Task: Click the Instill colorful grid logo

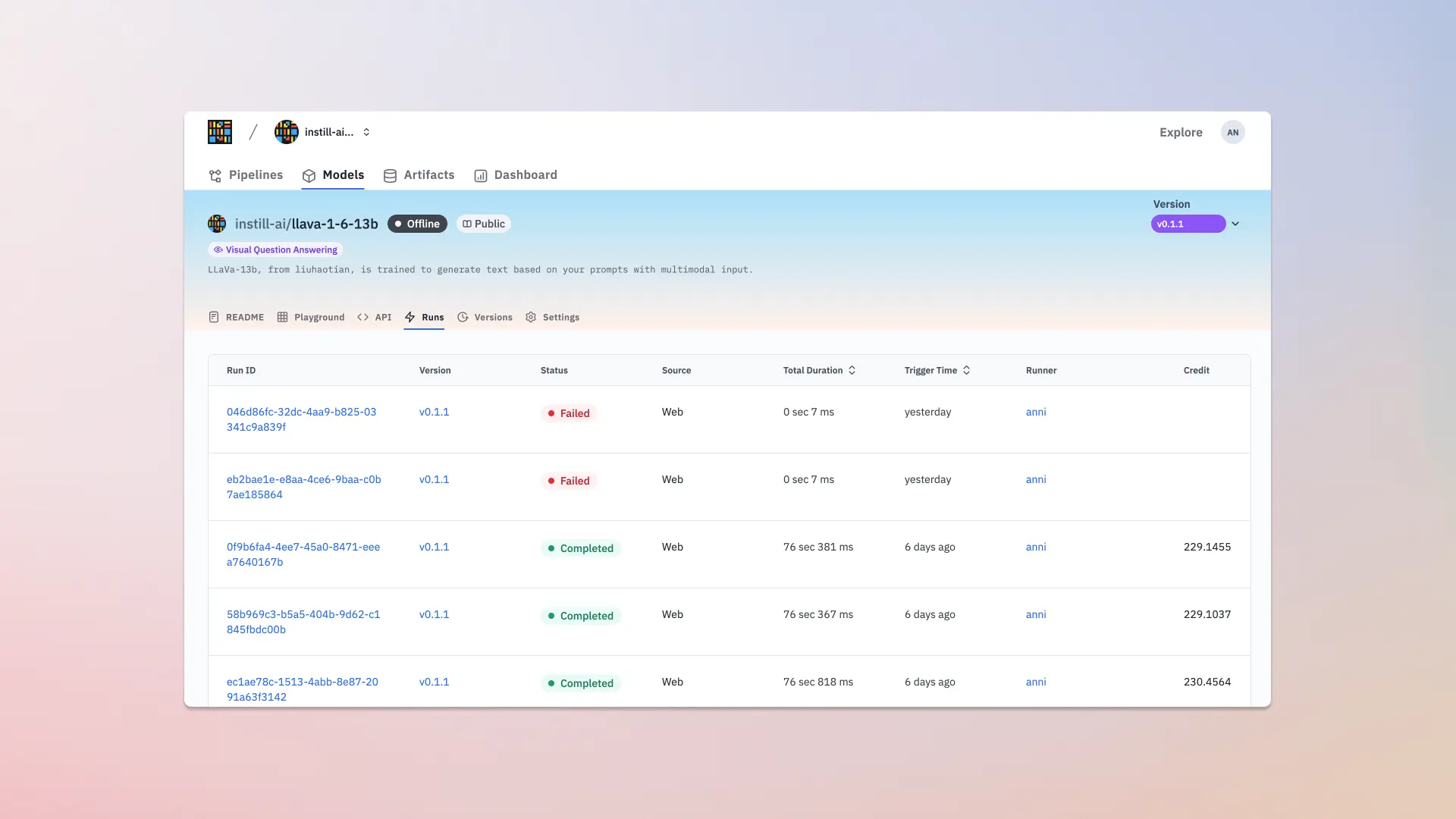Action: pos(220,132)
